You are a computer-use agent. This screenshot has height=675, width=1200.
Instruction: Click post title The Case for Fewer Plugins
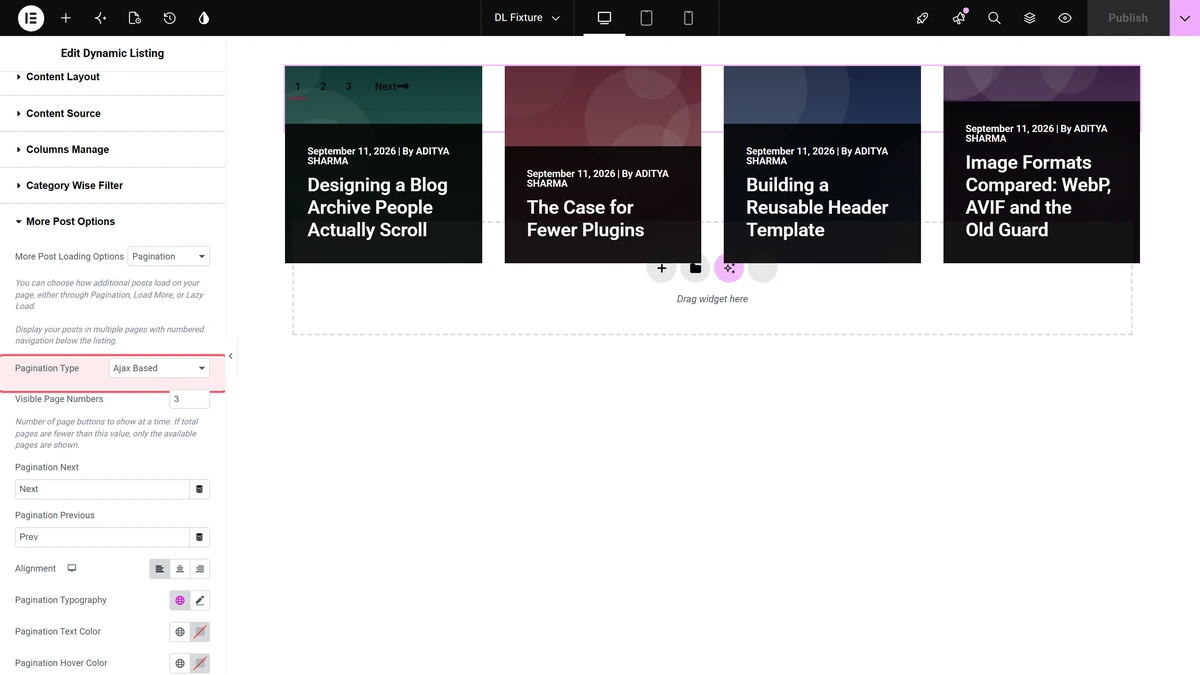pos(585,218)
